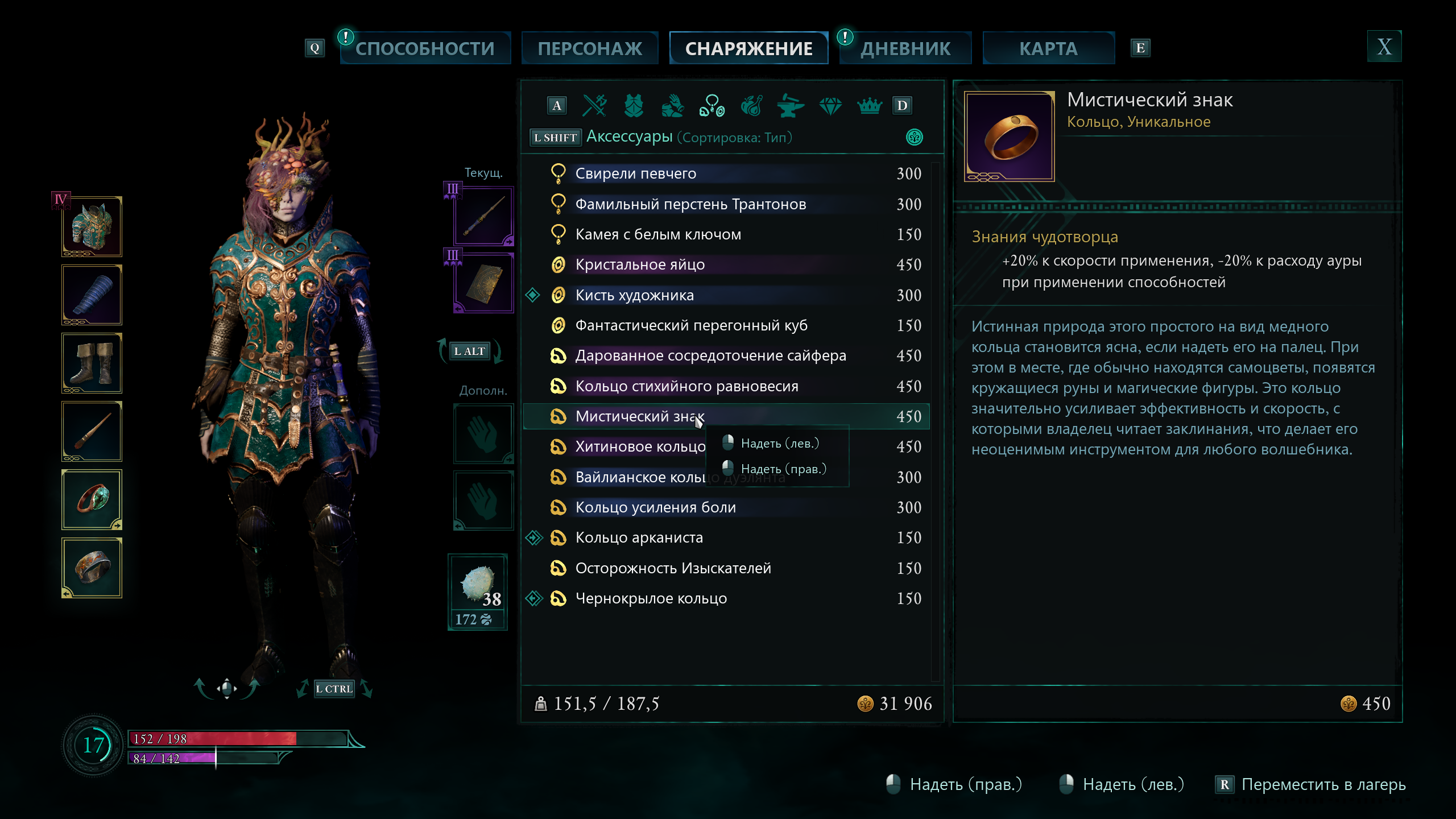The image size is (1456, 819).
Task: Select the equipped chest armor thumbnail
Action: click(x=92, y=226)
